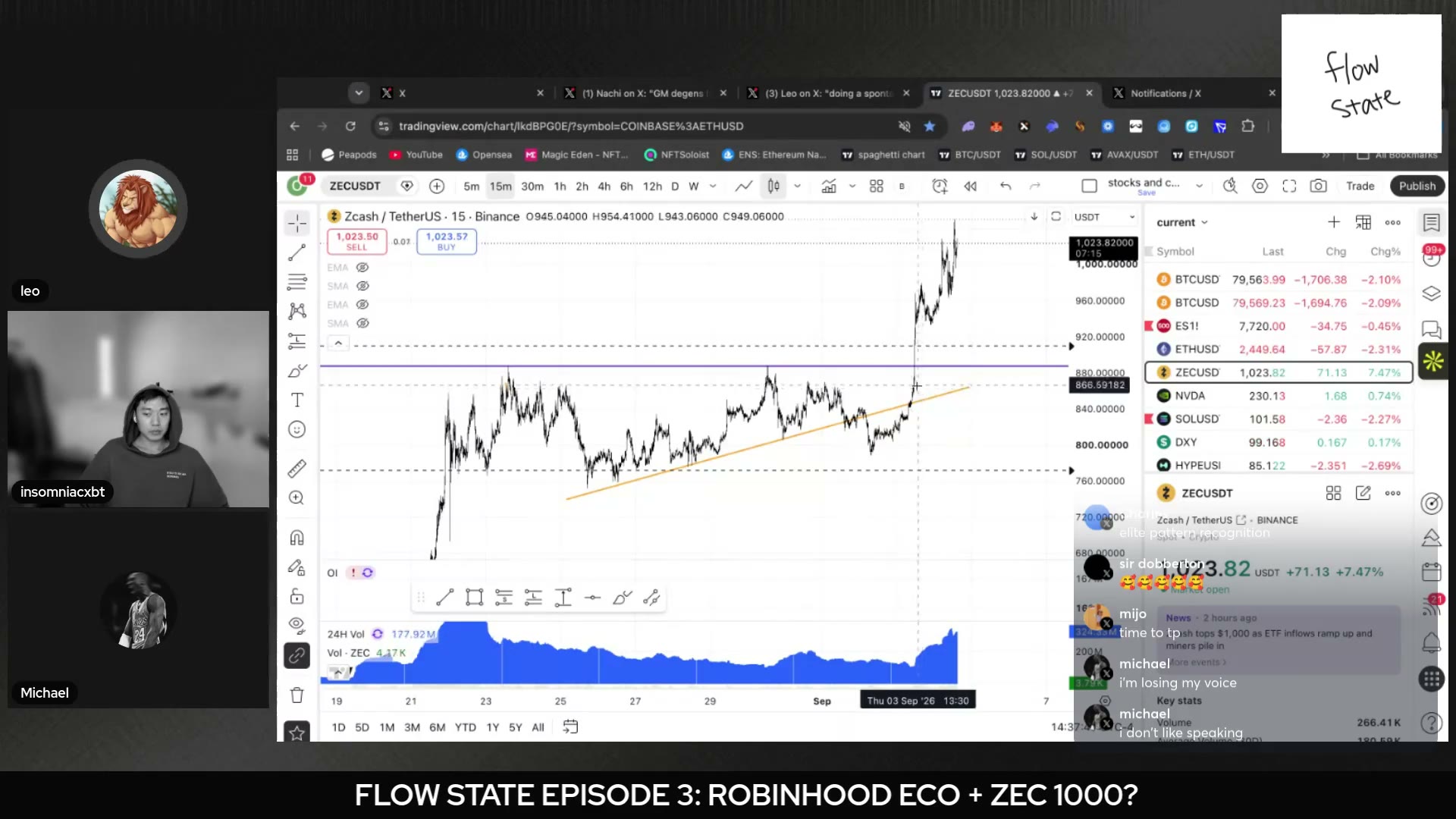Add a symbol to compare
Image resolution: width=1456 pixels, height=819 pixels.
[x=437, y=186]
